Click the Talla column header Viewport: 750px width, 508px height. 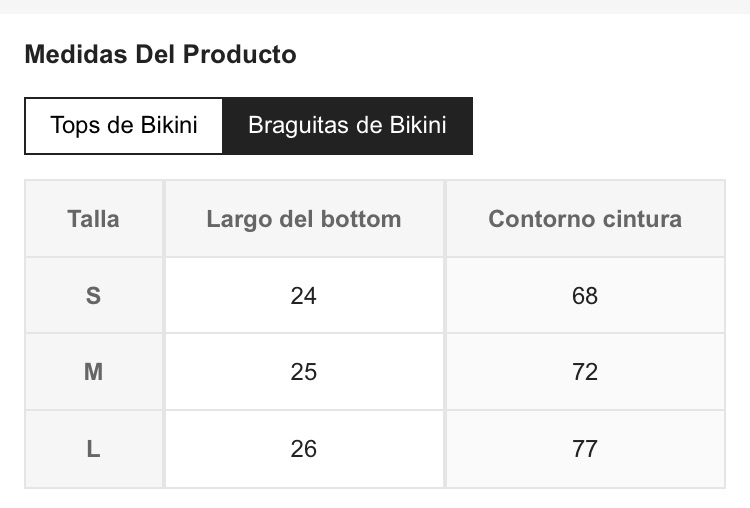click(x=94, y=219)
